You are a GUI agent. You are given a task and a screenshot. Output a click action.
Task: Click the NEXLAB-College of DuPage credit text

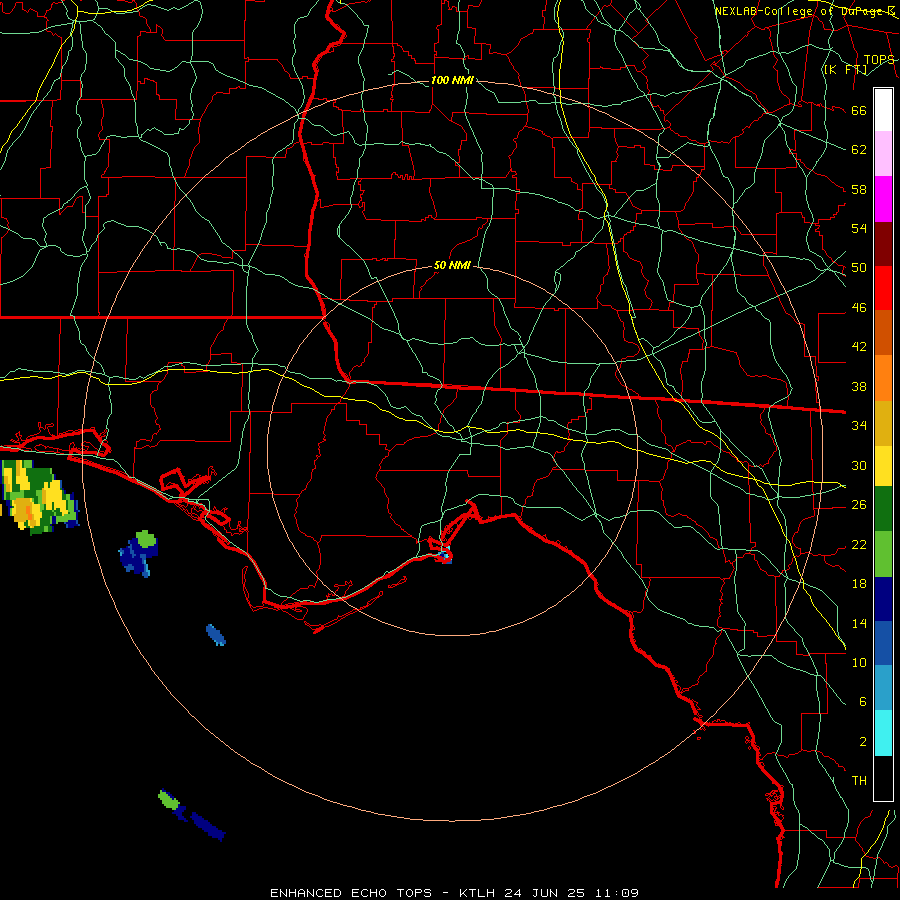tap(804, 11)
